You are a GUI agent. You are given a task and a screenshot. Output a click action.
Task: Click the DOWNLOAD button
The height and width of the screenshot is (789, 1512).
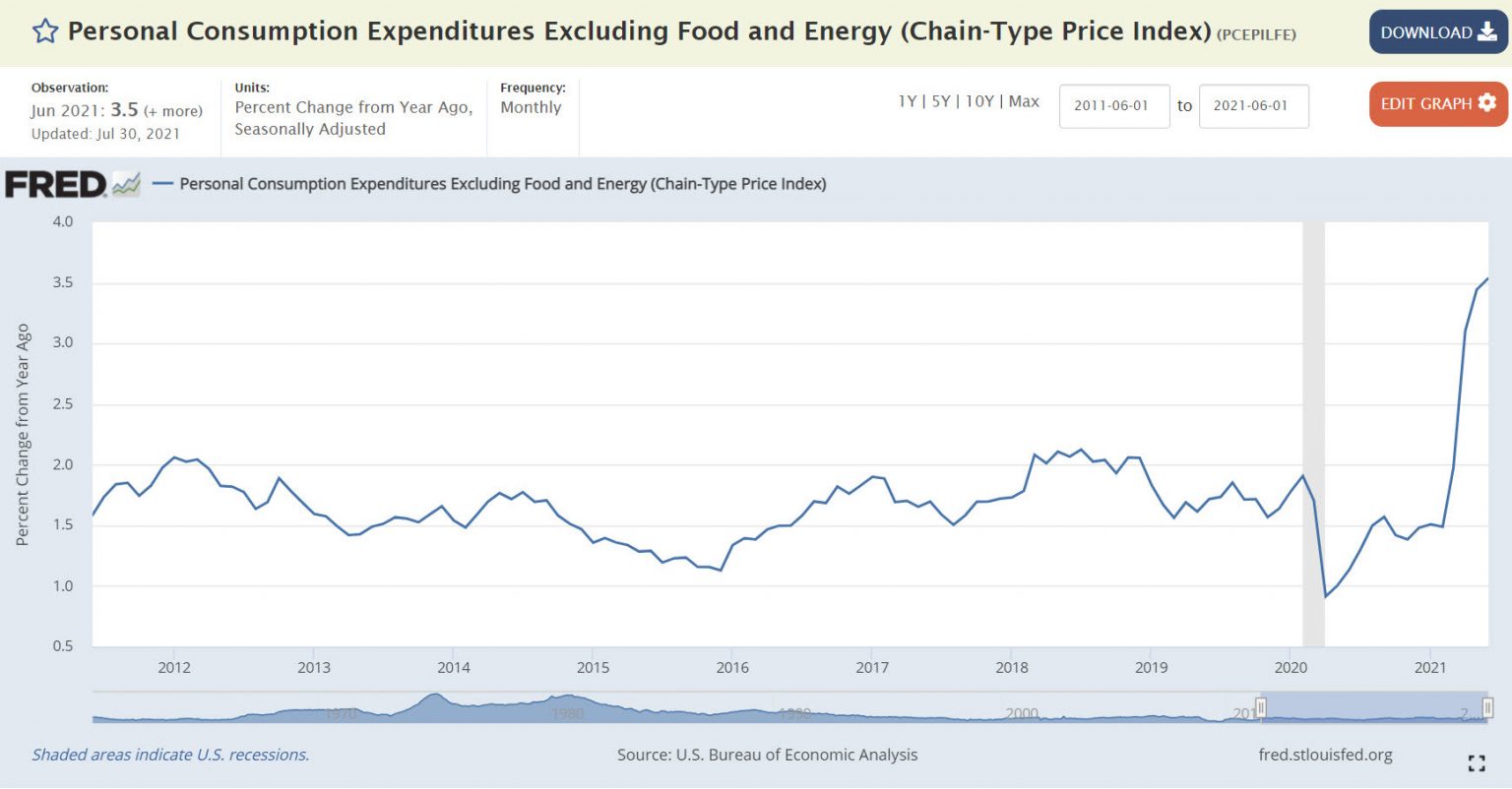point(1437,32)
